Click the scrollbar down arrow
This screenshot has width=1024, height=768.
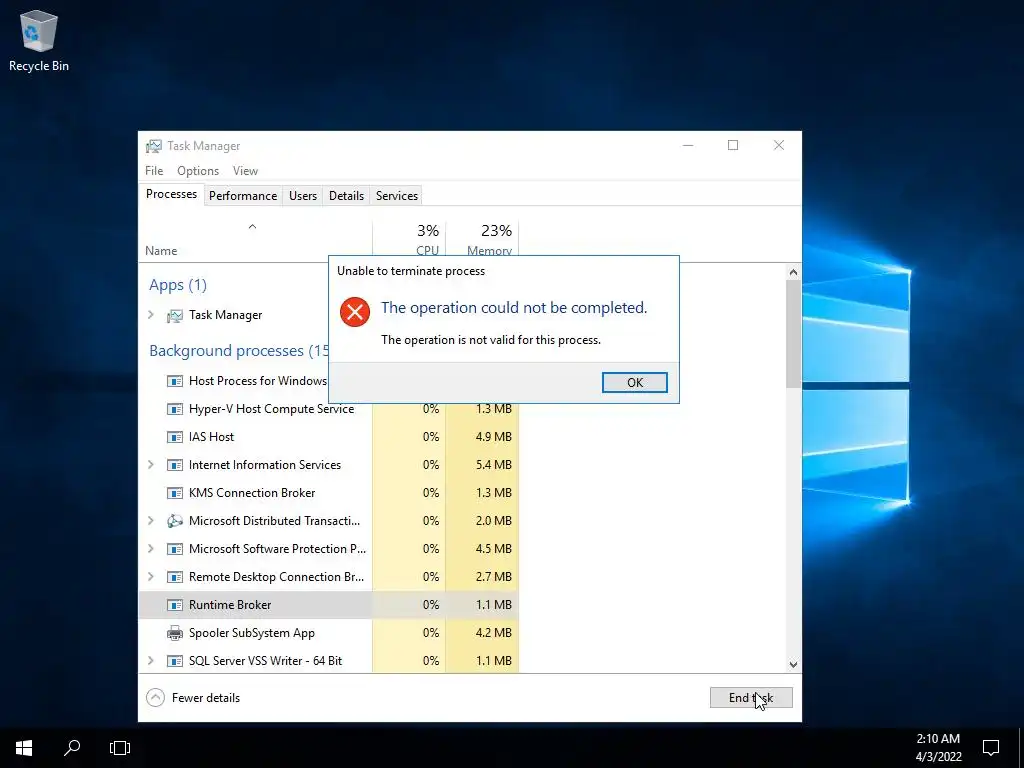[x=793, y=665]
